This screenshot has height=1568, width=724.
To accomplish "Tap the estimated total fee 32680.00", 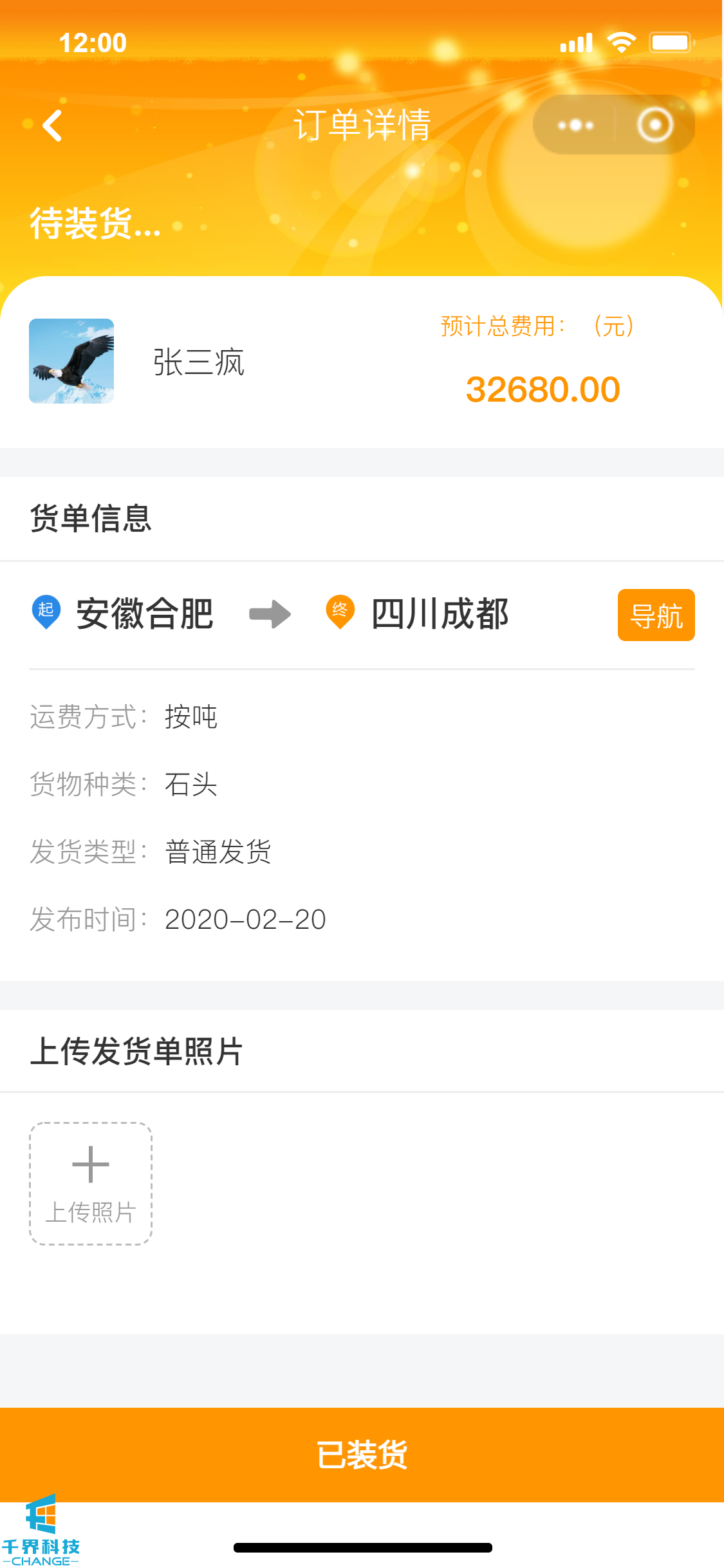I will tap(543, 389).
